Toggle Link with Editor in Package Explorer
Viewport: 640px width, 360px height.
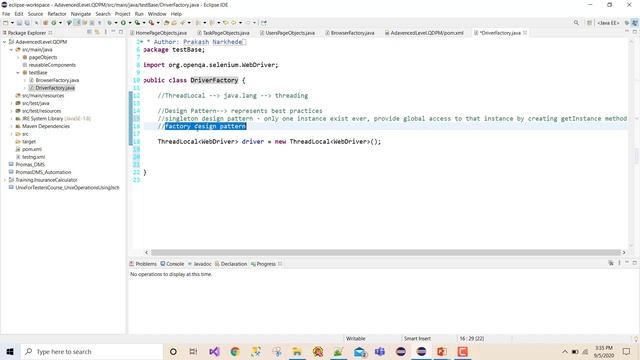pyautogui.click(x=97, y=32)
